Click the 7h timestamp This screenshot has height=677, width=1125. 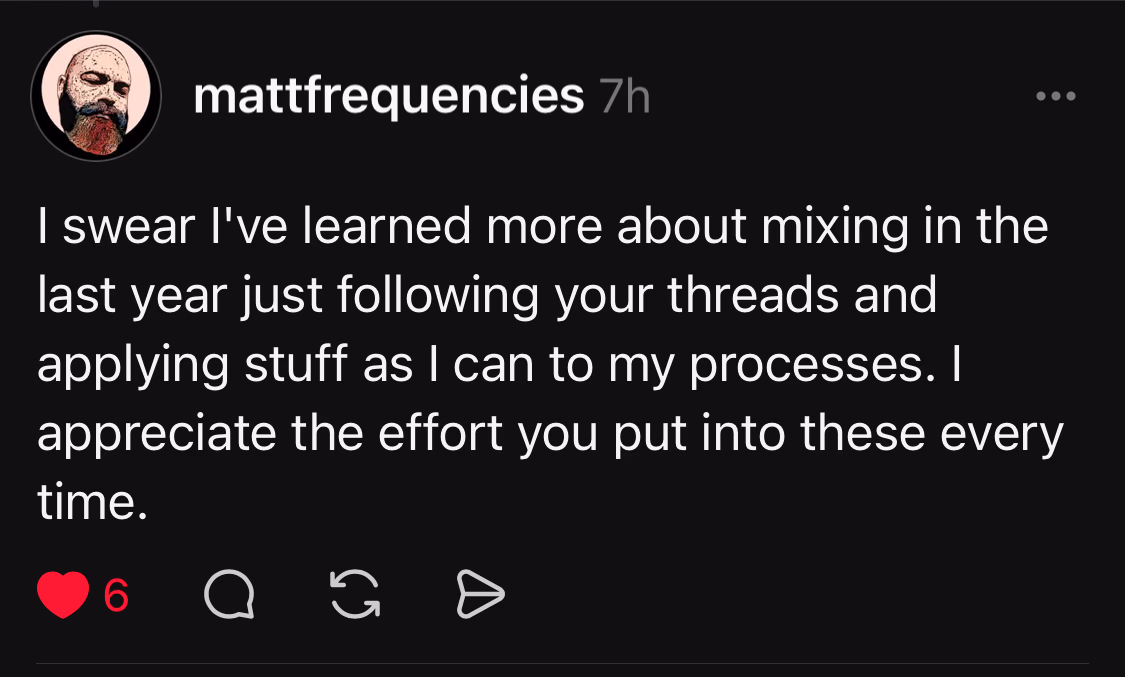[x=623, y=98]
